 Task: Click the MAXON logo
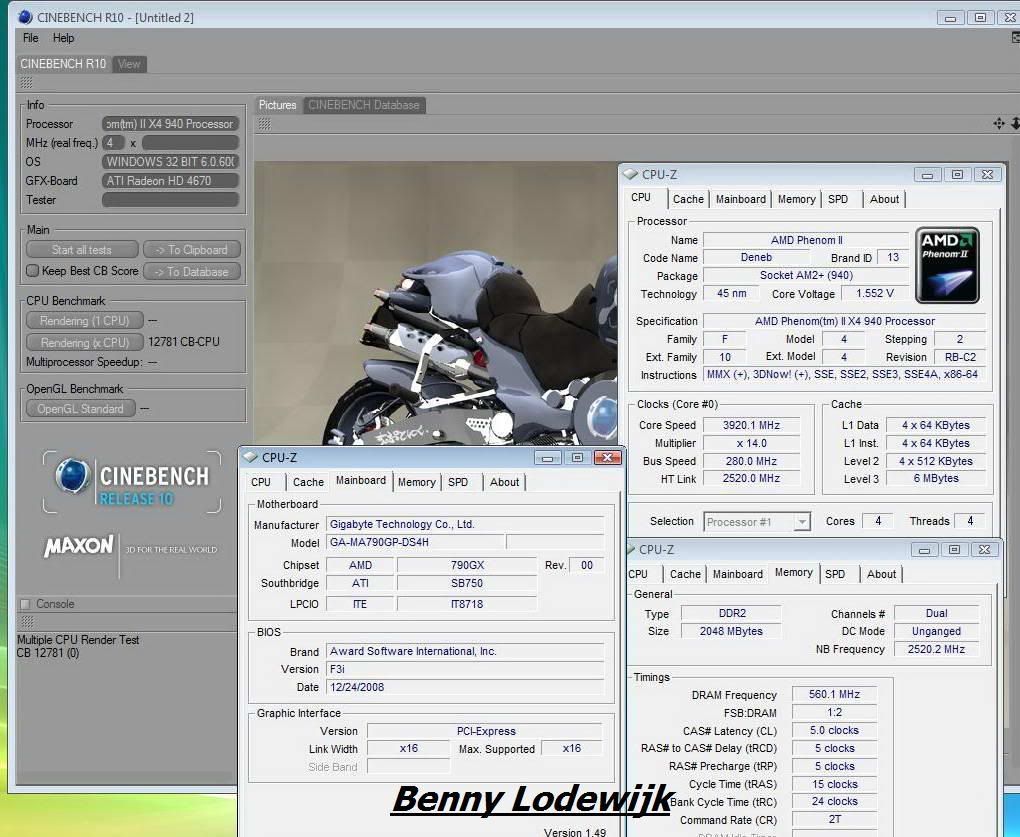pyautogui.click(x=79, y=546)
